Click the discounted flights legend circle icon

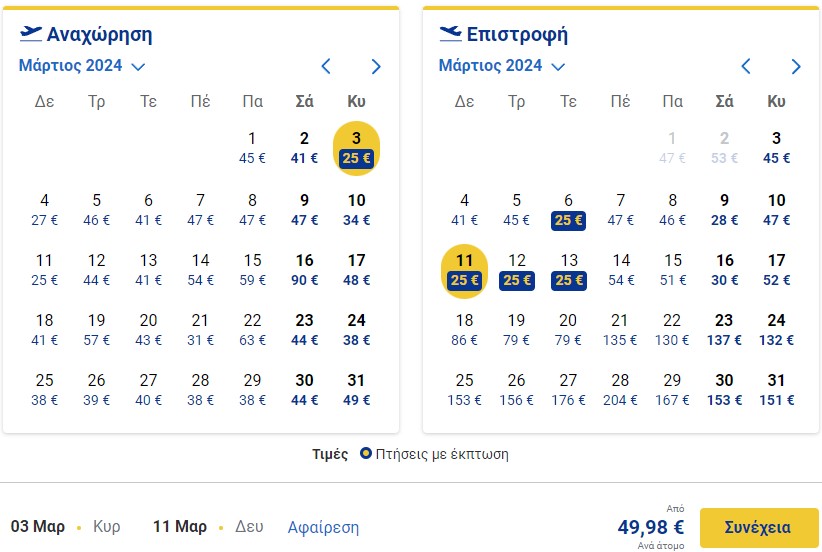coord(365,453)
